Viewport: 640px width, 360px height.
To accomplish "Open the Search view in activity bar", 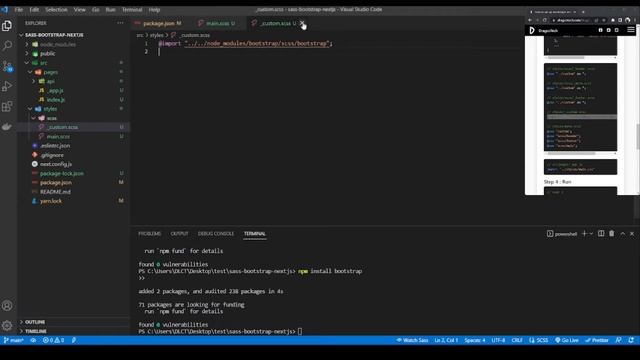I will [7, 45].
